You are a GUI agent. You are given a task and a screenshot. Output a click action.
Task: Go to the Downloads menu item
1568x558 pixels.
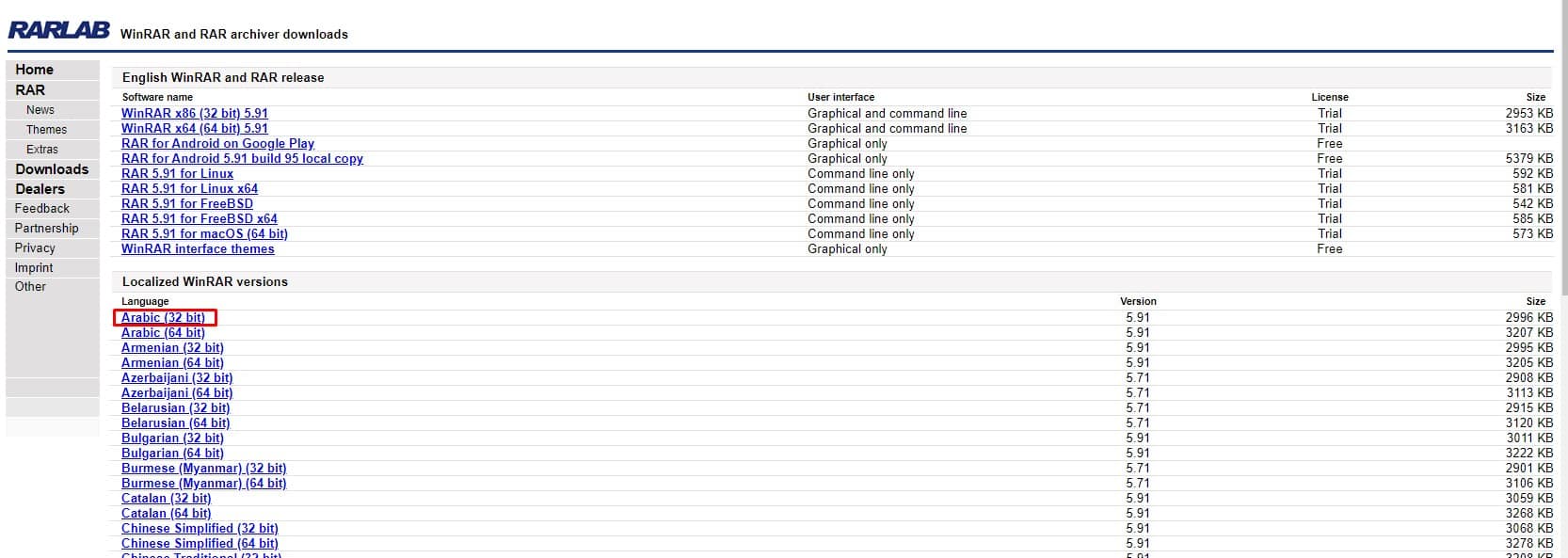click(x=52, y=169)
